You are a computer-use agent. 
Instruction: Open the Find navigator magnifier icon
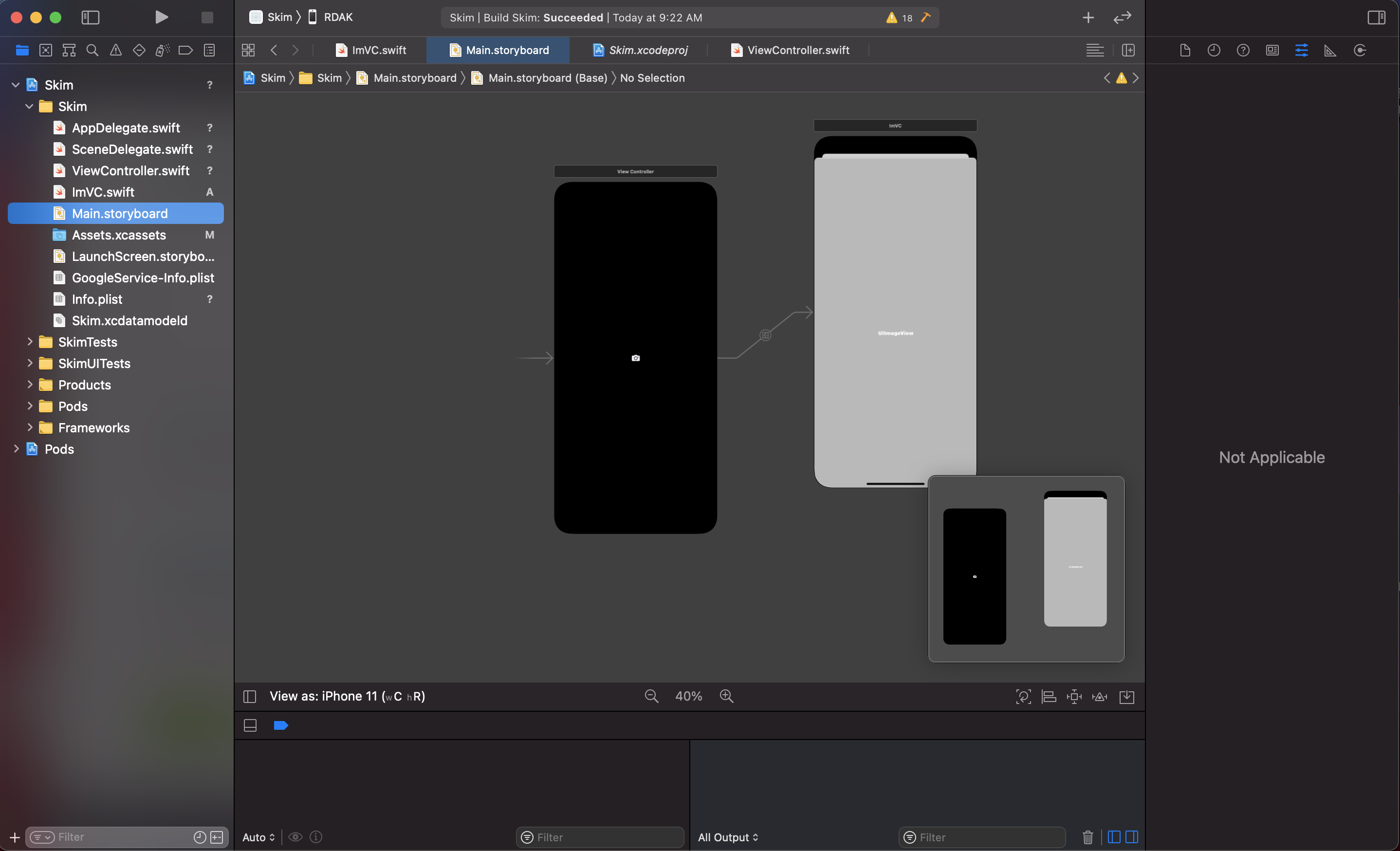point(92,50)
